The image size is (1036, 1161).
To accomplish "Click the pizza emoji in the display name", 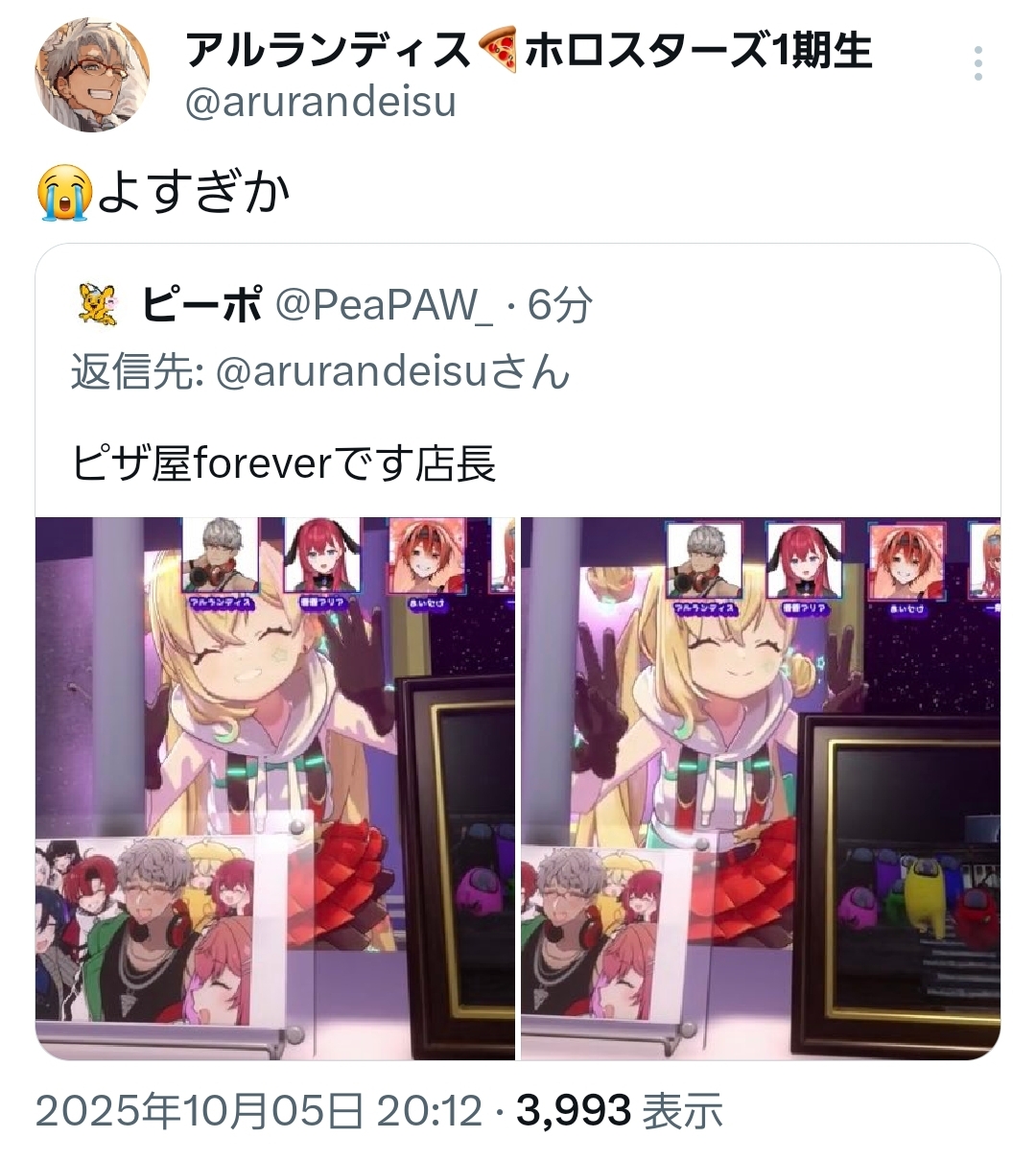I will click(497, 51).
